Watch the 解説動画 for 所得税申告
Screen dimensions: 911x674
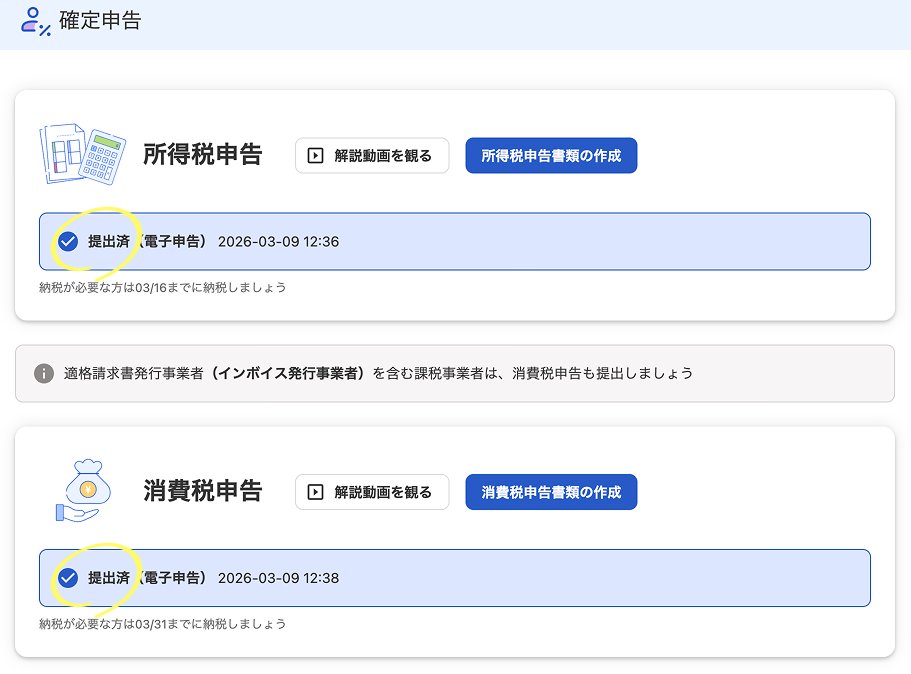point(372,156)
